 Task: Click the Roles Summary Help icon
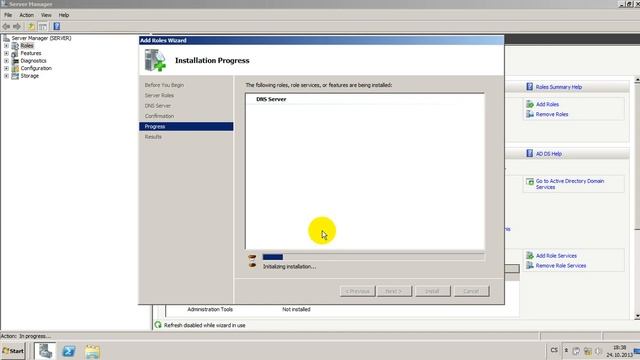pos(529,87)
